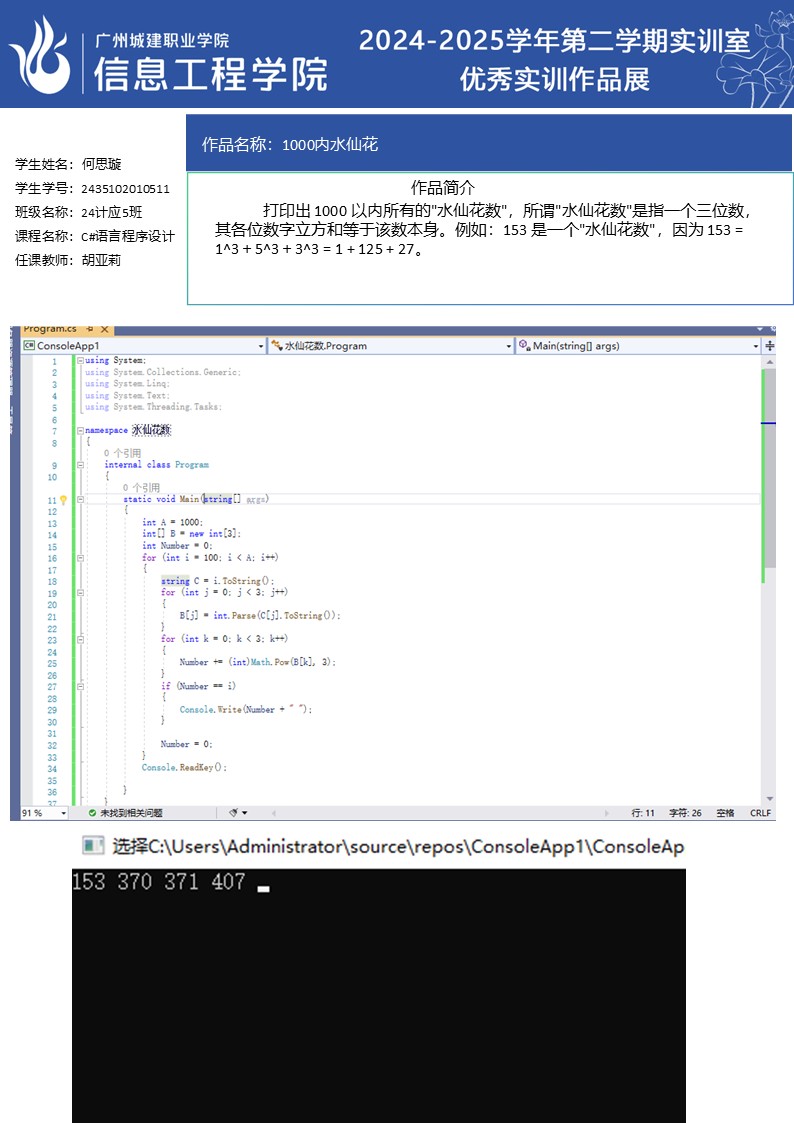Collapse the static void Main method
This screenshot has height=1123, width=794.
coord(80,499)
